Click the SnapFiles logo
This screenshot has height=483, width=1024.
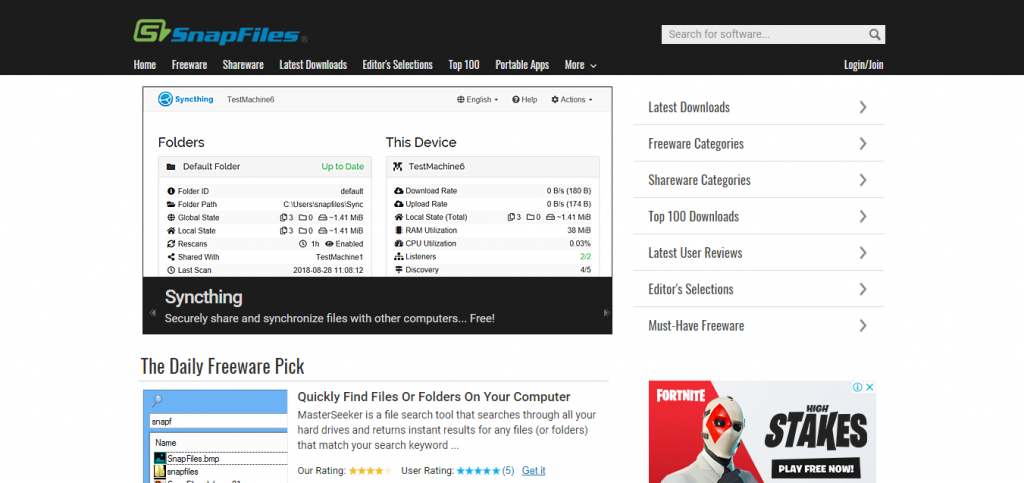coord(220,32)
